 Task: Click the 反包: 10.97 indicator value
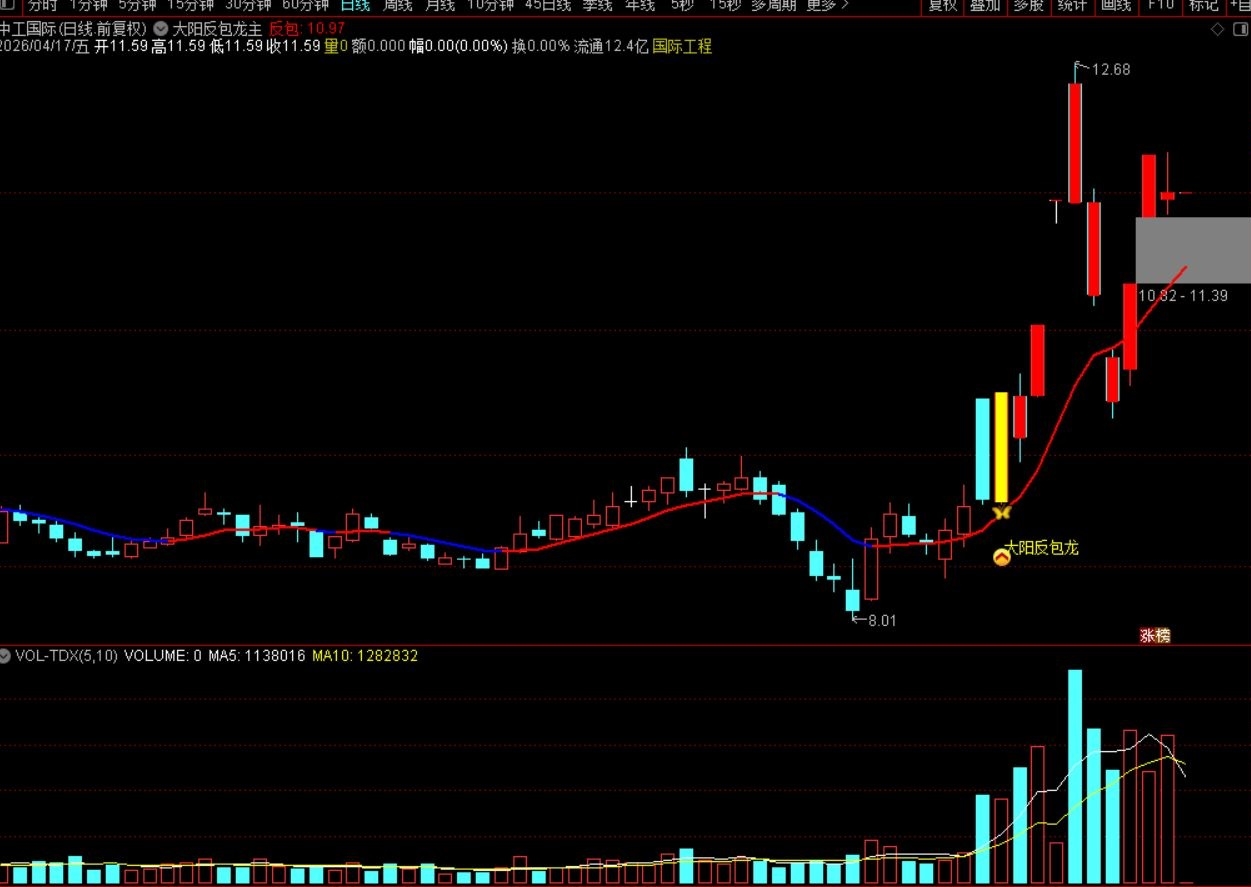307,29
